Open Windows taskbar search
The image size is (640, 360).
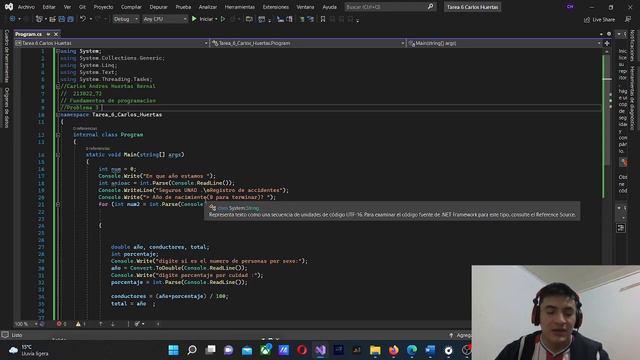click(x=192, y=350)
